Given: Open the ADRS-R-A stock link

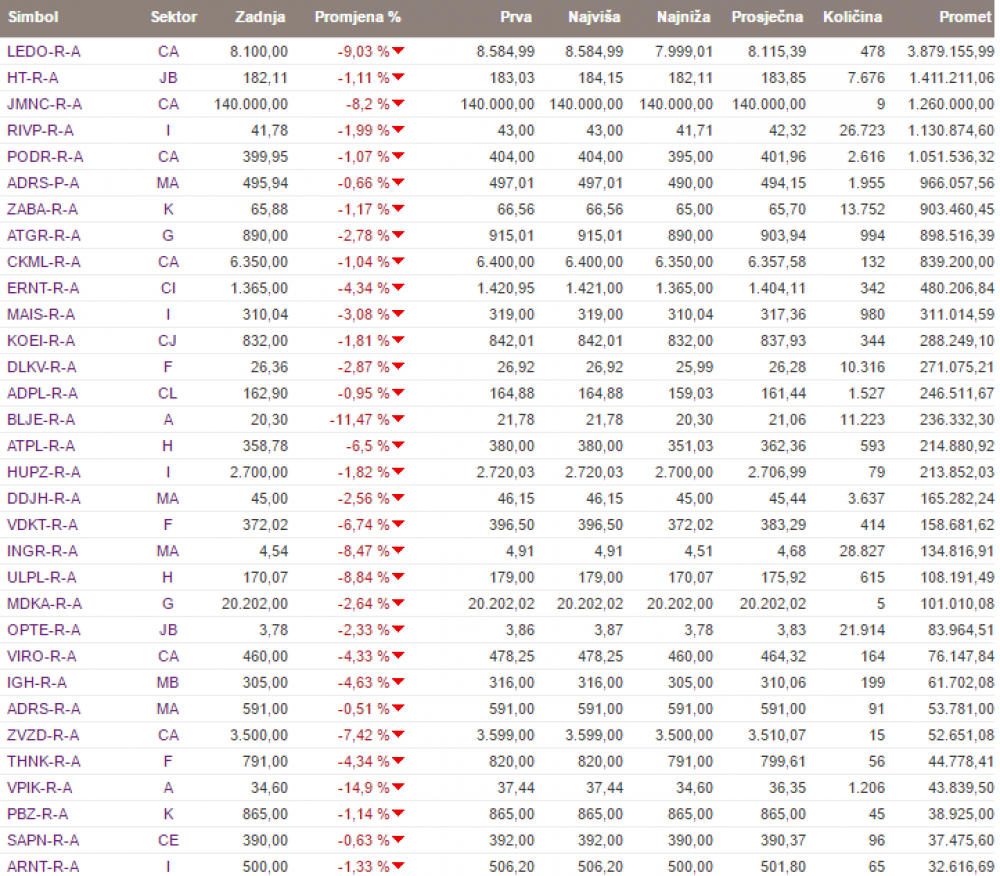Looking at the screenshot, I should 43,709.
